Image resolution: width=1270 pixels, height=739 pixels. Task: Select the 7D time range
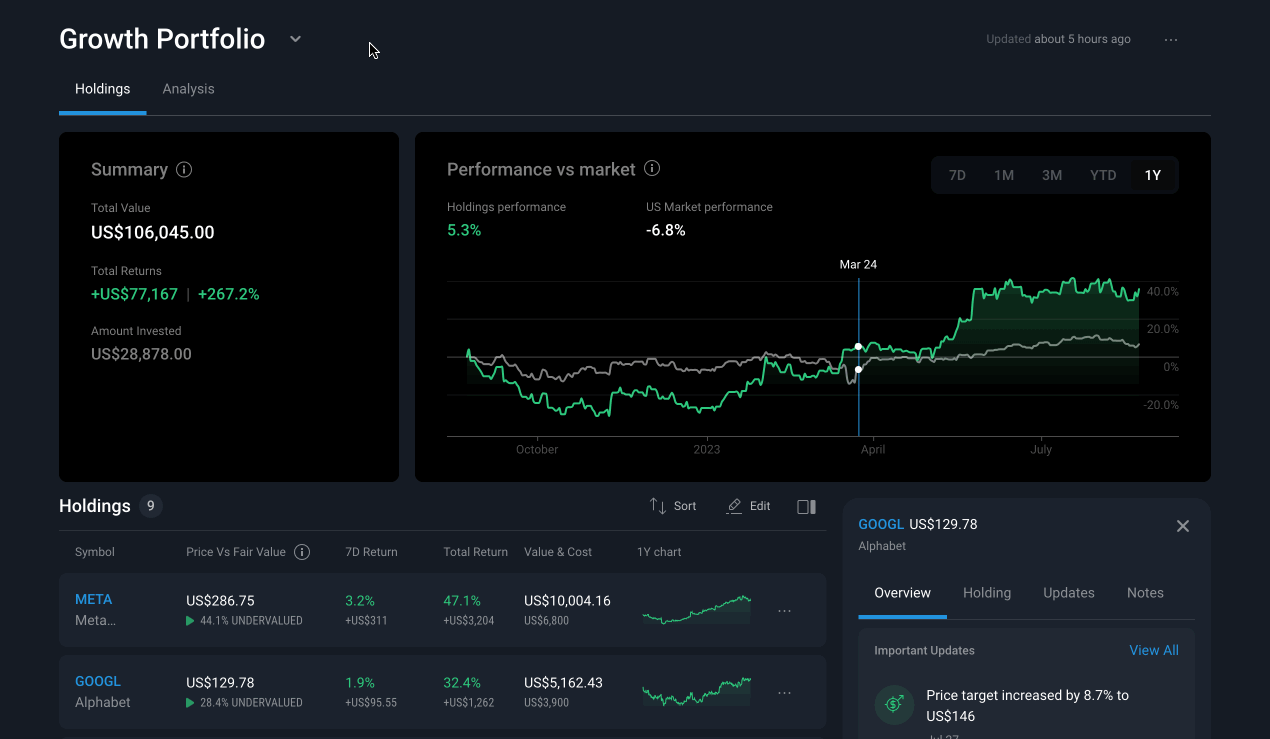(x=957, y=175)
